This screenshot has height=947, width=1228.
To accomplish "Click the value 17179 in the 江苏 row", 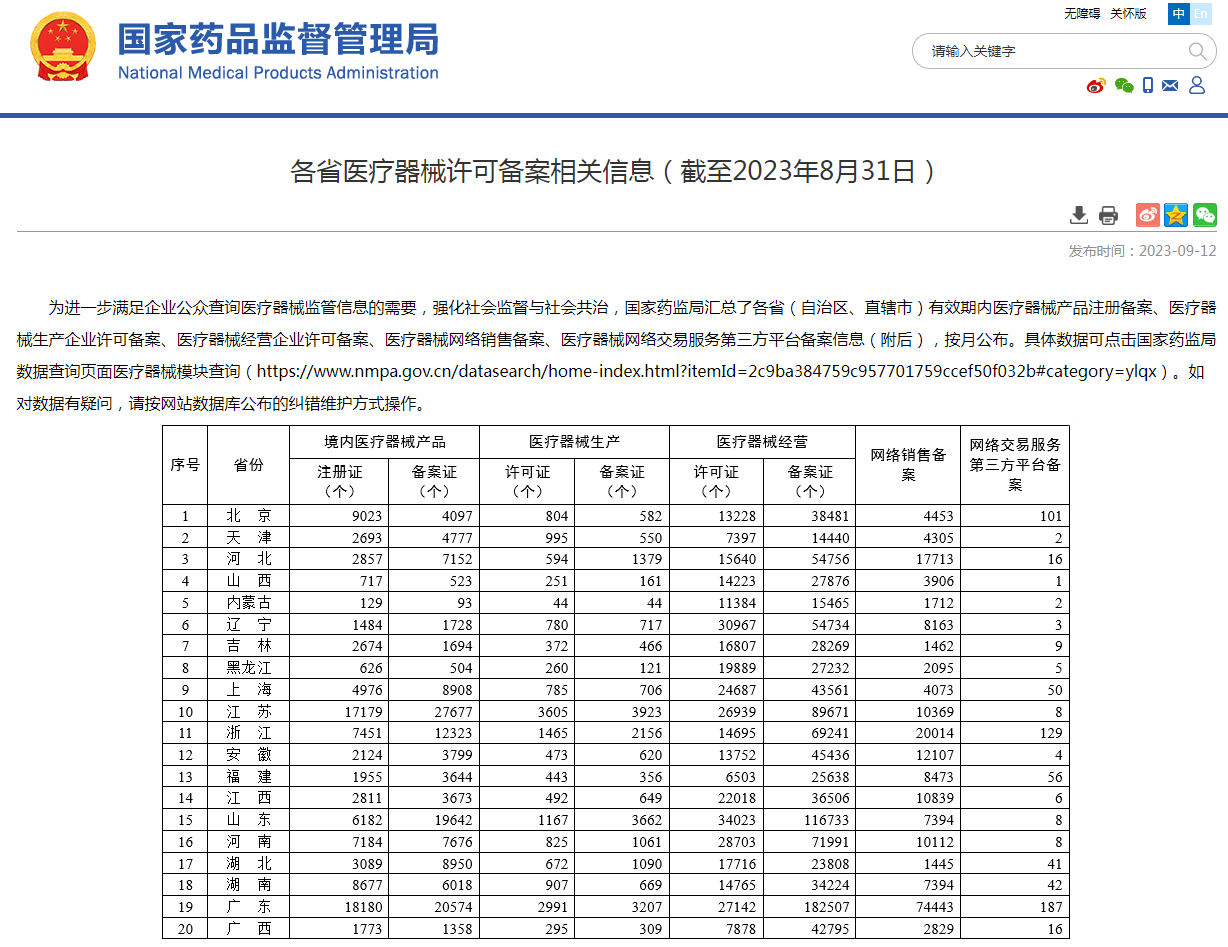I will (361, 712).
